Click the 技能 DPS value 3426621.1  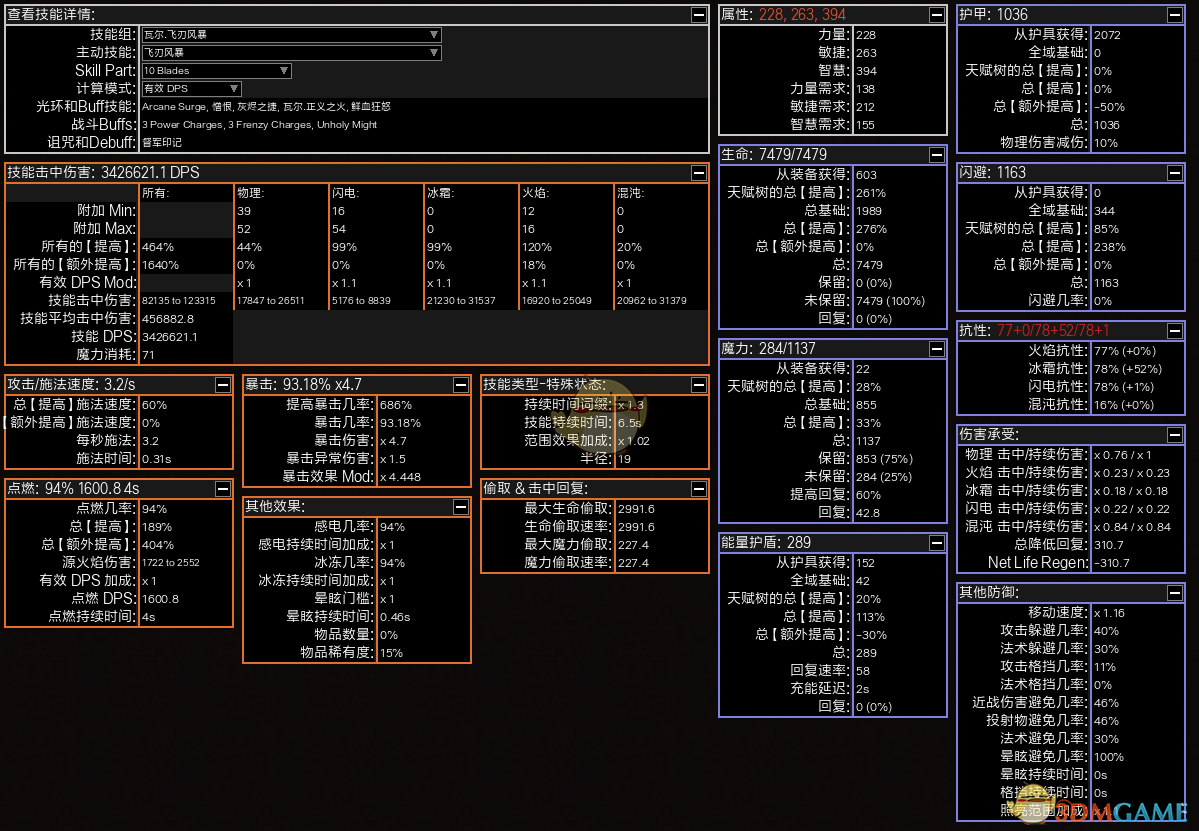pos(170,337)
